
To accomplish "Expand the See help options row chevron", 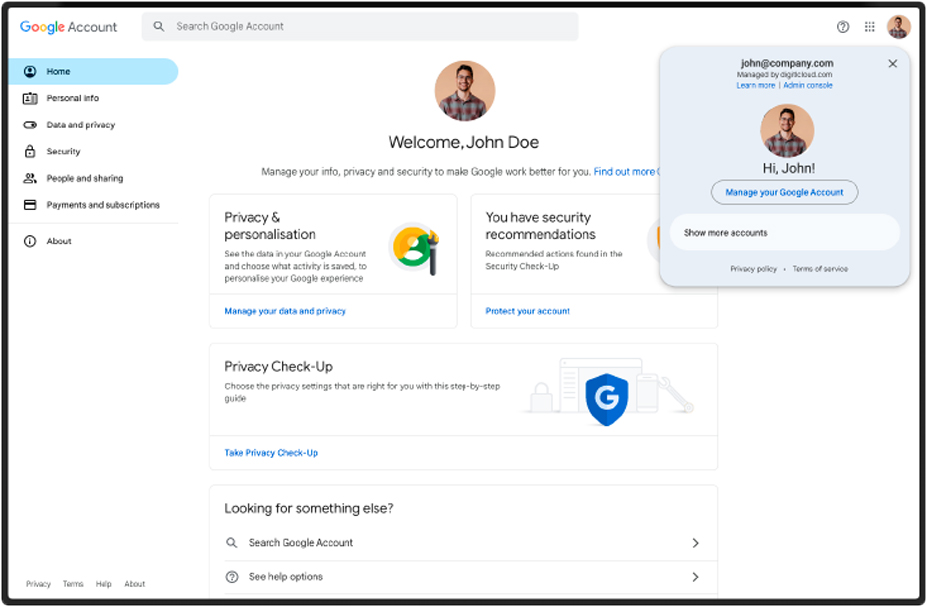I will click(695, 577).
